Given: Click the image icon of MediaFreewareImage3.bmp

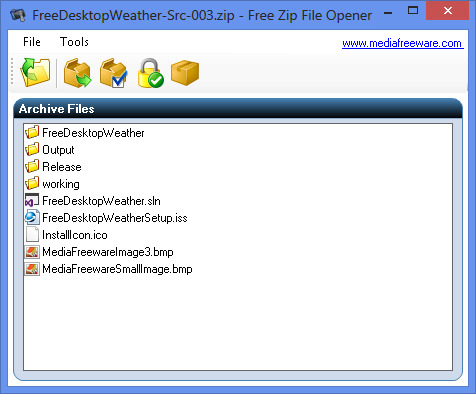Looking at the screenshot, I should click(x=32, y=252).
